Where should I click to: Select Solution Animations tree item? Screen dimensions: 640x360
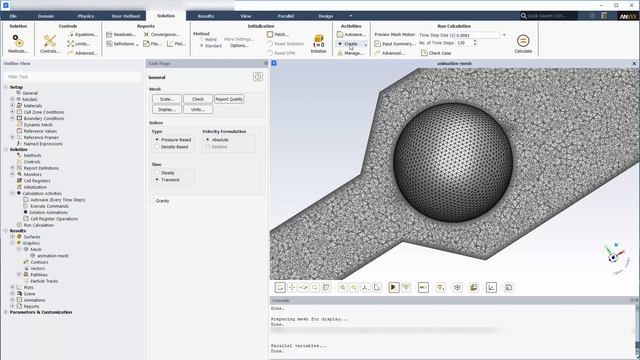[49, 212]
